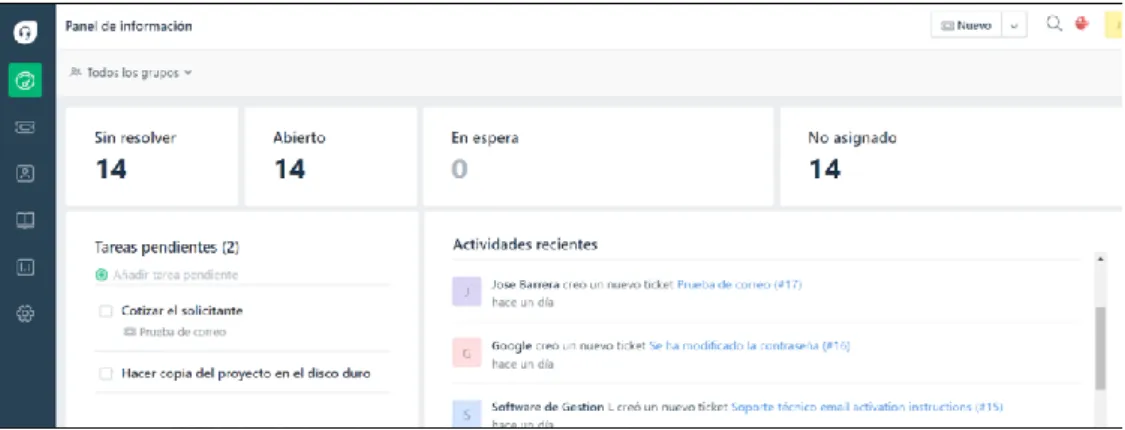The width and height of the screenshot is (1125, 430).
Task: Click the S avatar for Software de Gestion
Action: [x=466, y=414]
